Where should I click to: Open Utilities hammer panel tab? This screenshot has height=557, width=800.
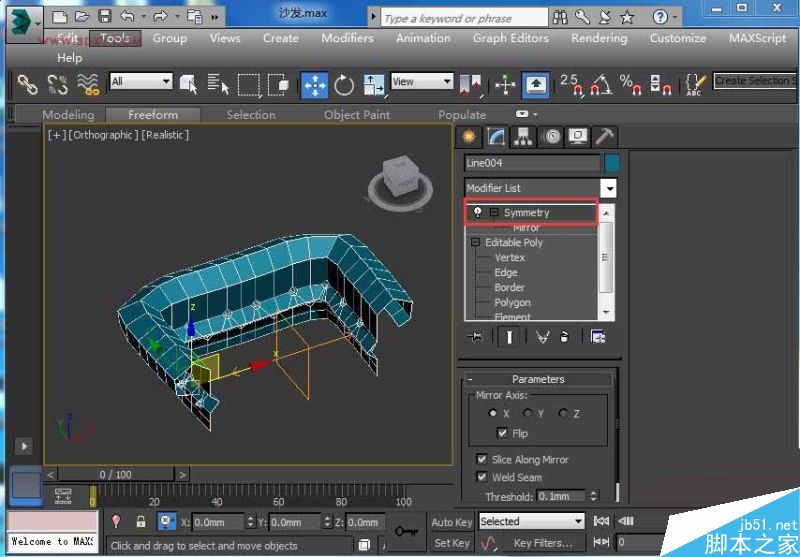point(605,137)
